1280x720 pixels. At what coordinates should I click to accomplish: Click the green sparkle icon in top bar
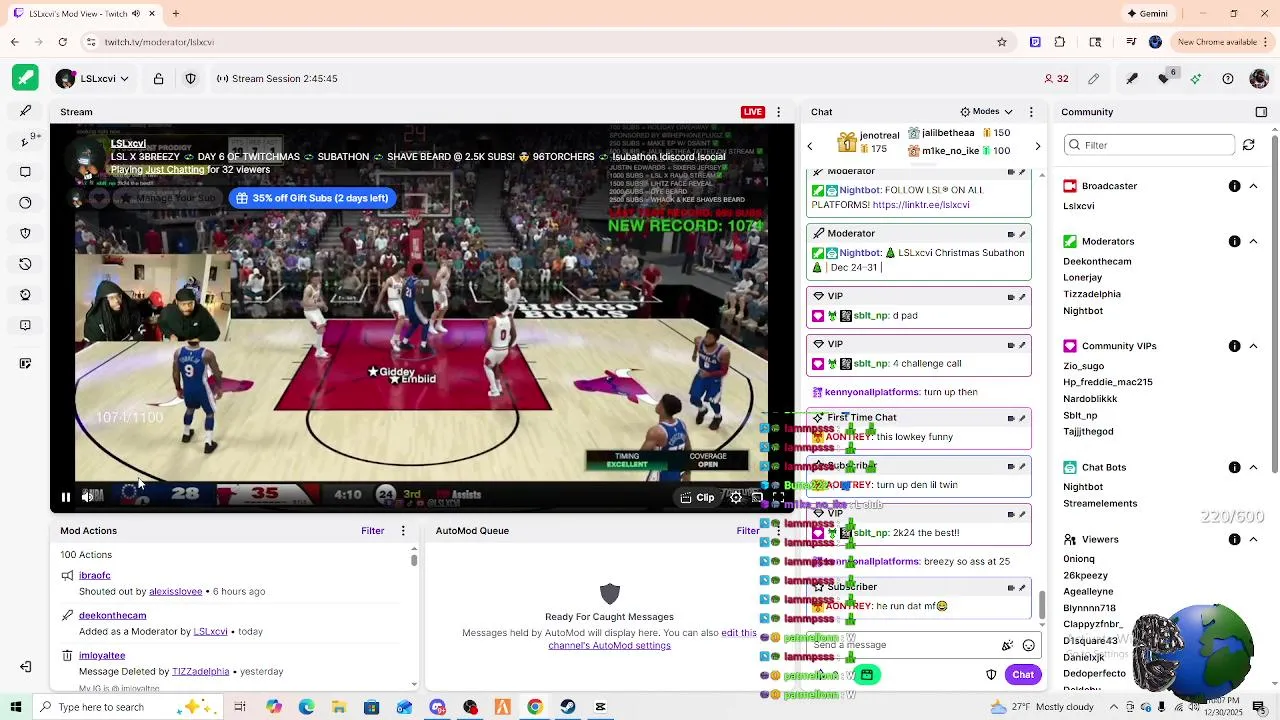[x=1195, y=78]
